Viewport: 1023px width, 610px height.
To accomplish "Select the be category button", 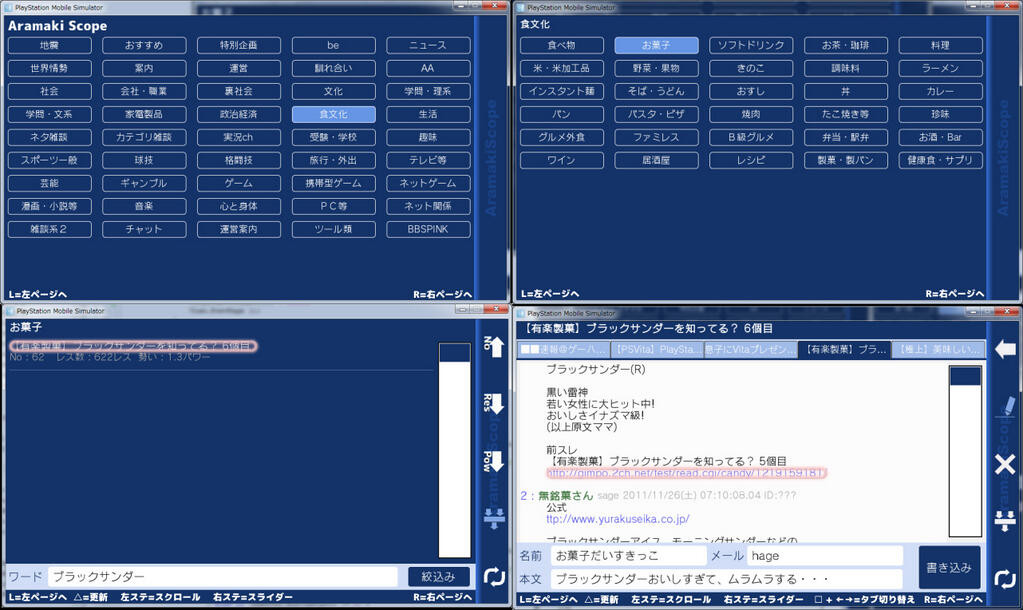I will tap(333, 46).
